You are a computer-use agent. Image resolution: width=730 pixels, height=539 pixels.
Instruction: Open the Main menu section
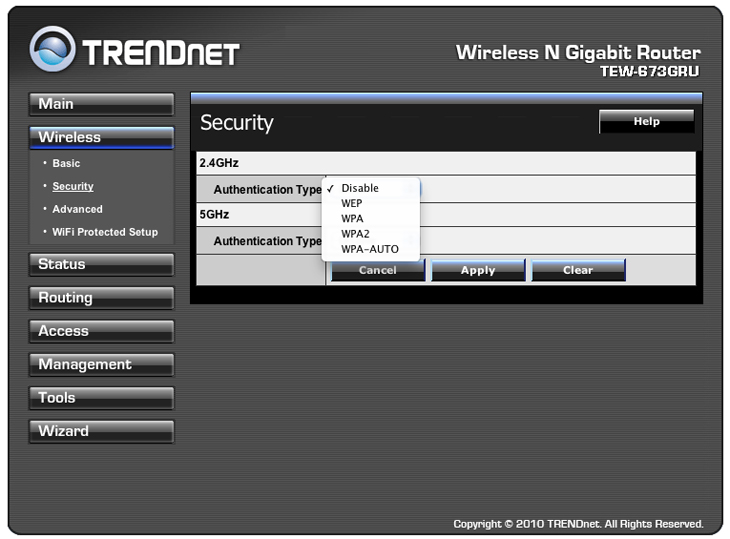[101, 104]
